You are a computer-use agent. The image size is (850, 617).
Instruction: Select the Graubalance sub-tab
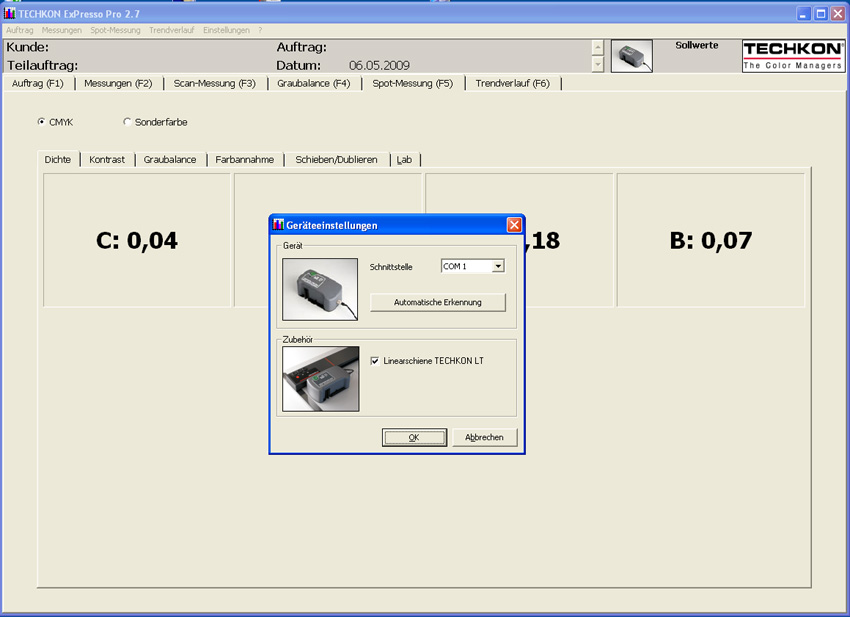[170, 160]
